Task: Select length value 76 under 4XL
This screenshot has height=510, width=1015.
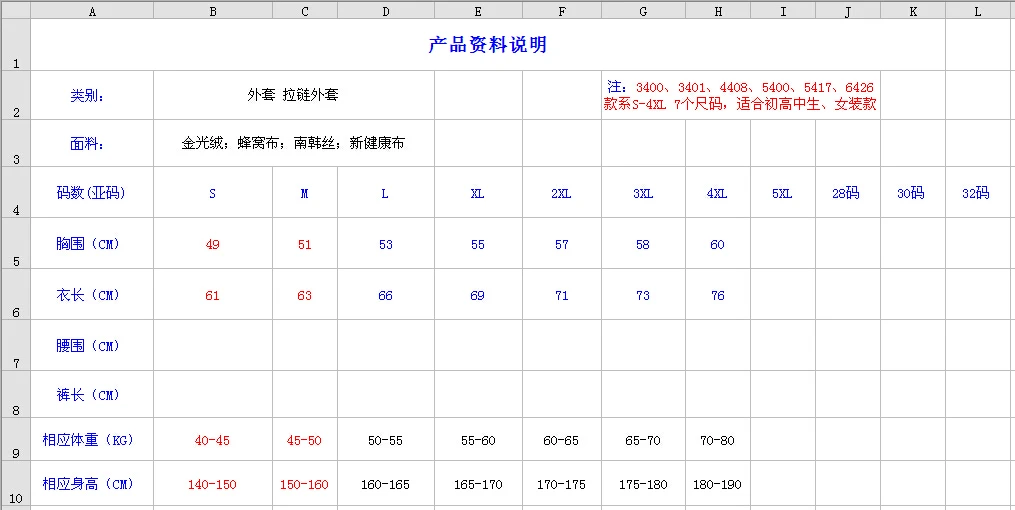Action: (718, 294)
